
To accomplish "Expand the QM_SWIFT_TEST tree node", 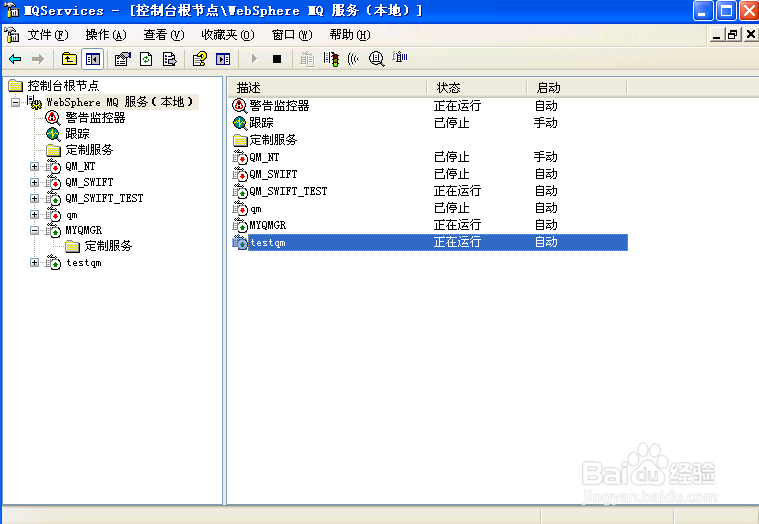I will click(x=34, y=198).
